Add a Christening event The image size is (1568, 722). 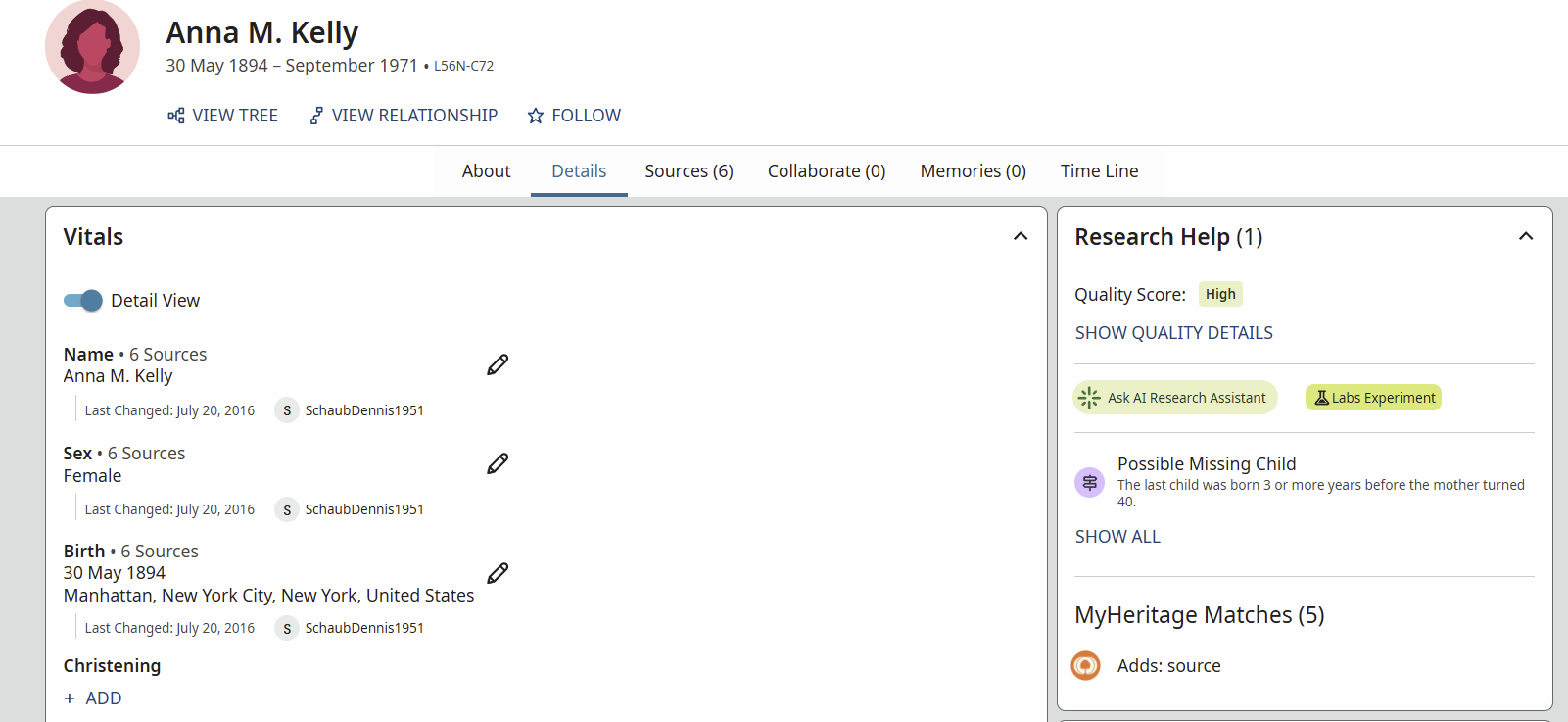click(x=93, y=698)
